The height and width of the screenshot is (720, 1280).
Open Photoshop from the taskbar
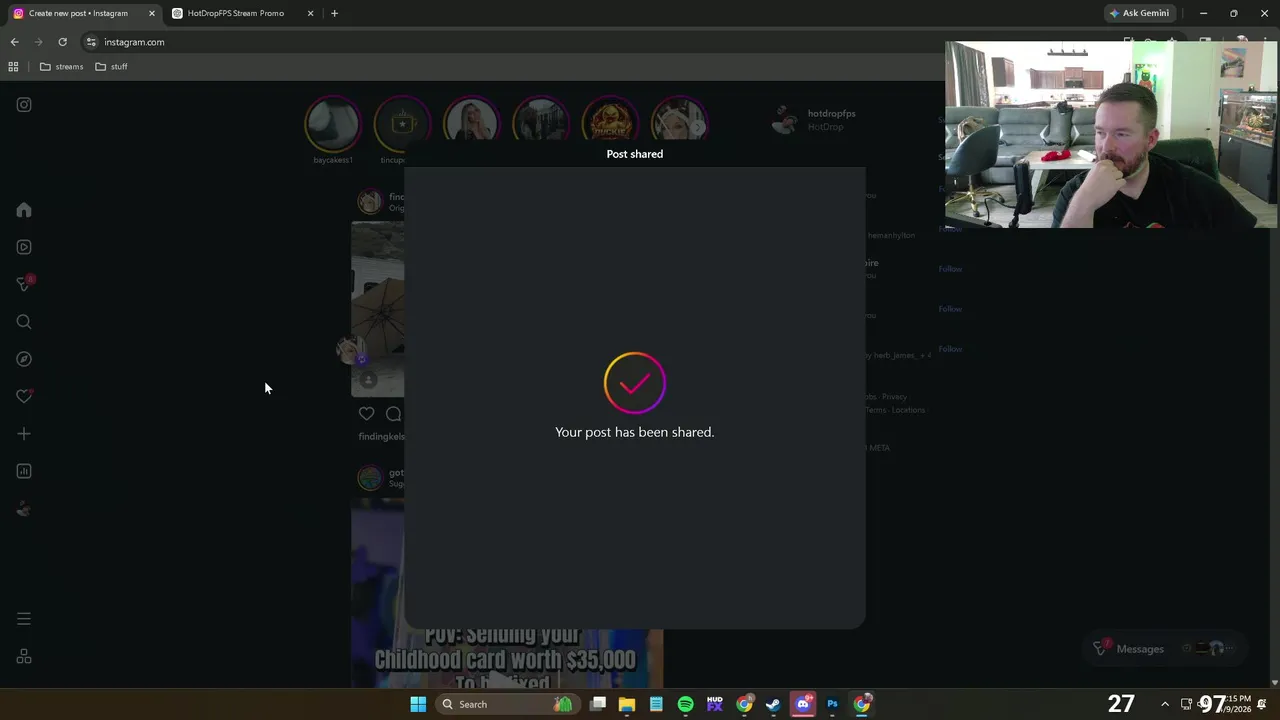pos(832,704)
